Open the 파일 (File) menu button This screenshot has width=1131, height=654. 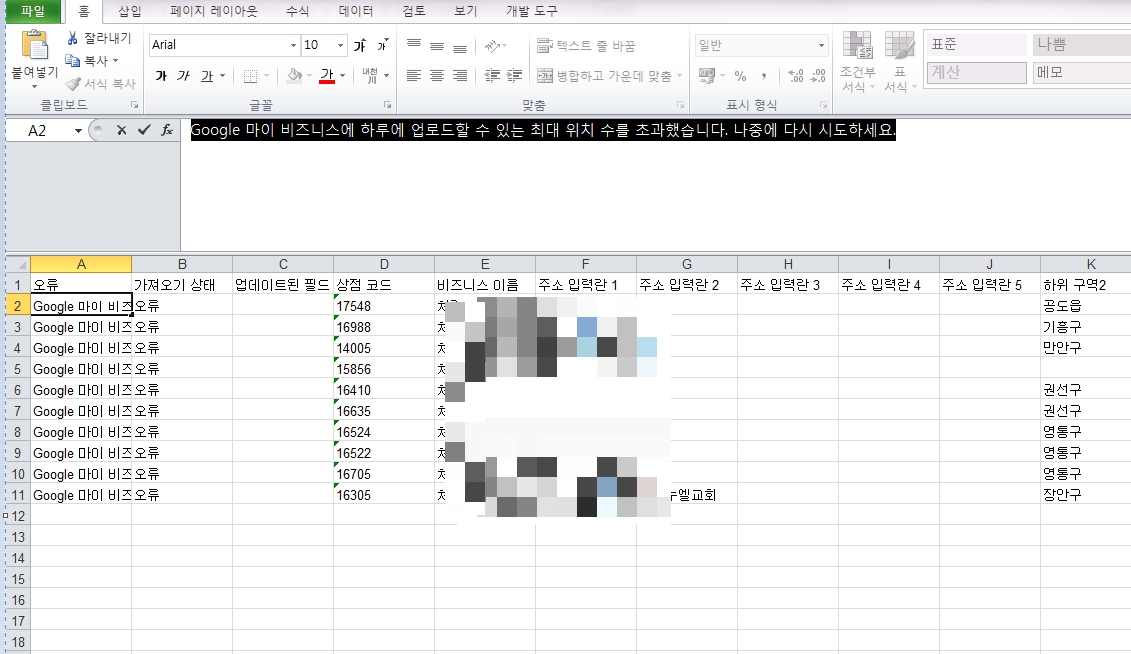tap(34, 11)
